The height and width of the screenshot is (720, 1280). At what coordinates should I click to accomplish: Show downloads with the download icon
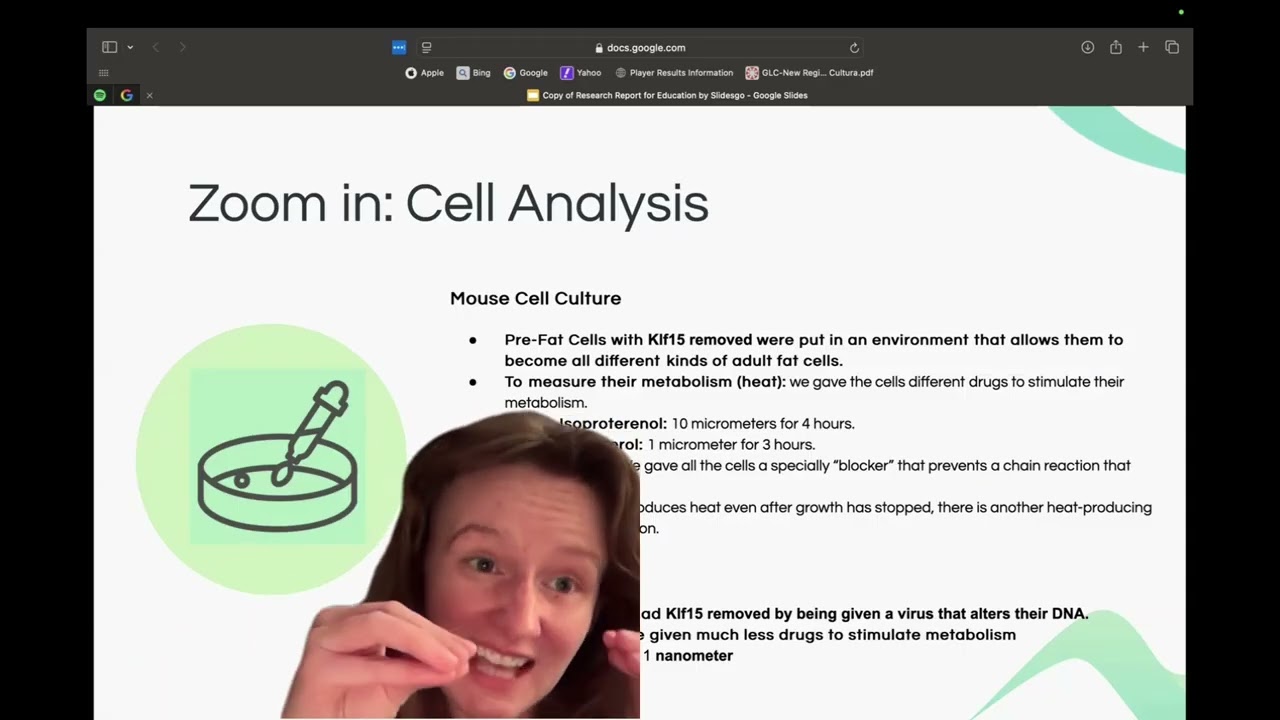click(1087, 47)
